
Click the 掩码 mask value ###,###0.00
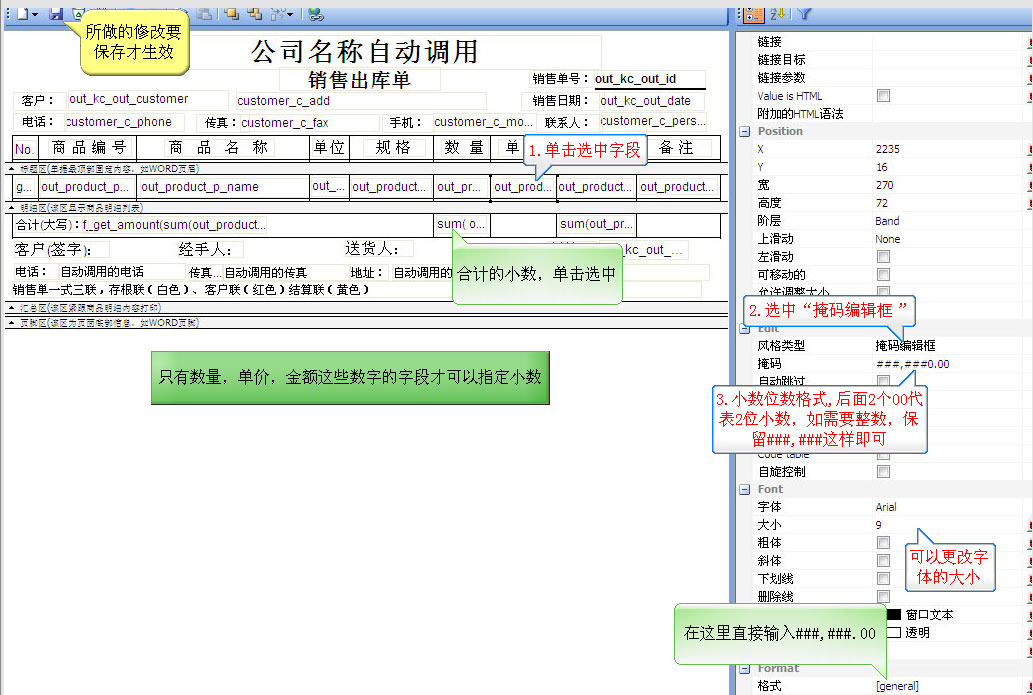(x=912, y=364)
